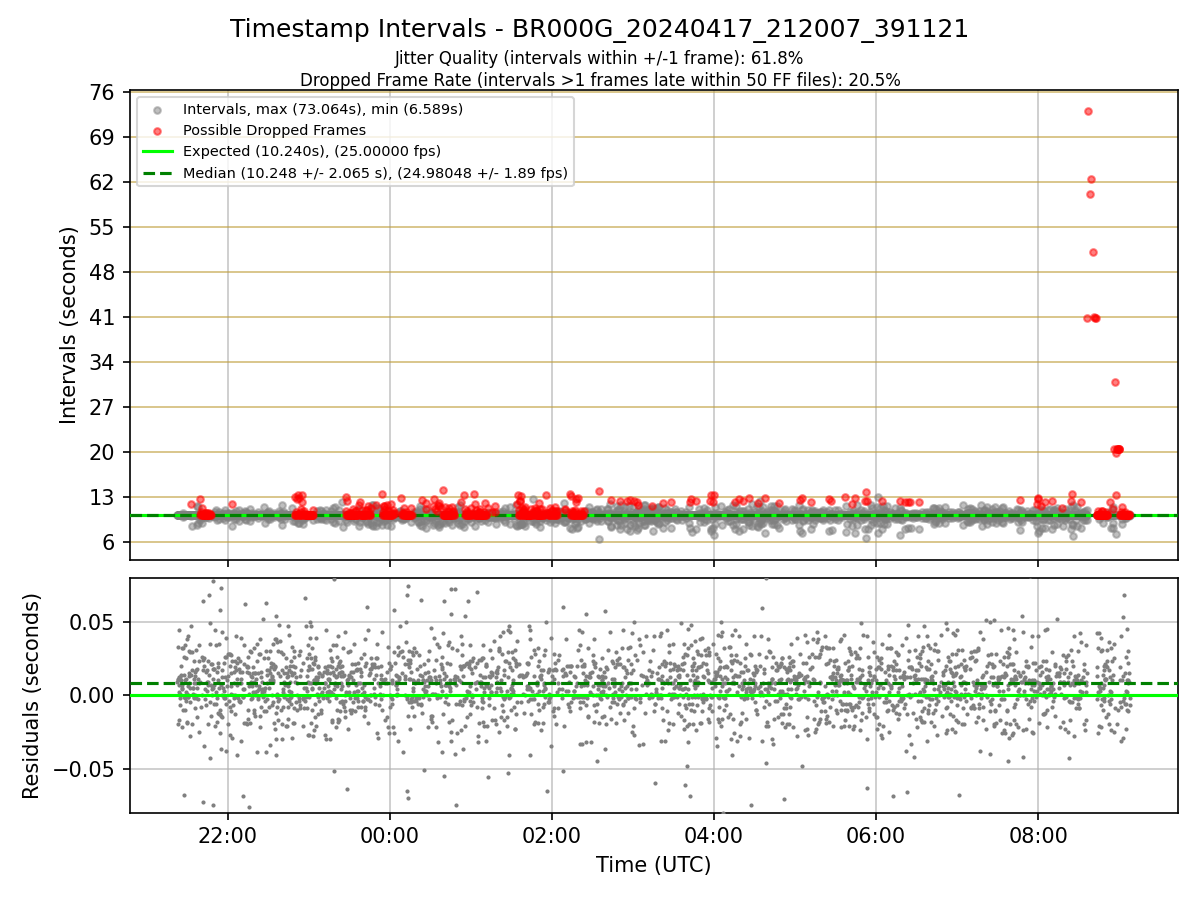The image size is (1200, 900).
Task: Click the solid green line sample in the legend
Action: [157, 152]
